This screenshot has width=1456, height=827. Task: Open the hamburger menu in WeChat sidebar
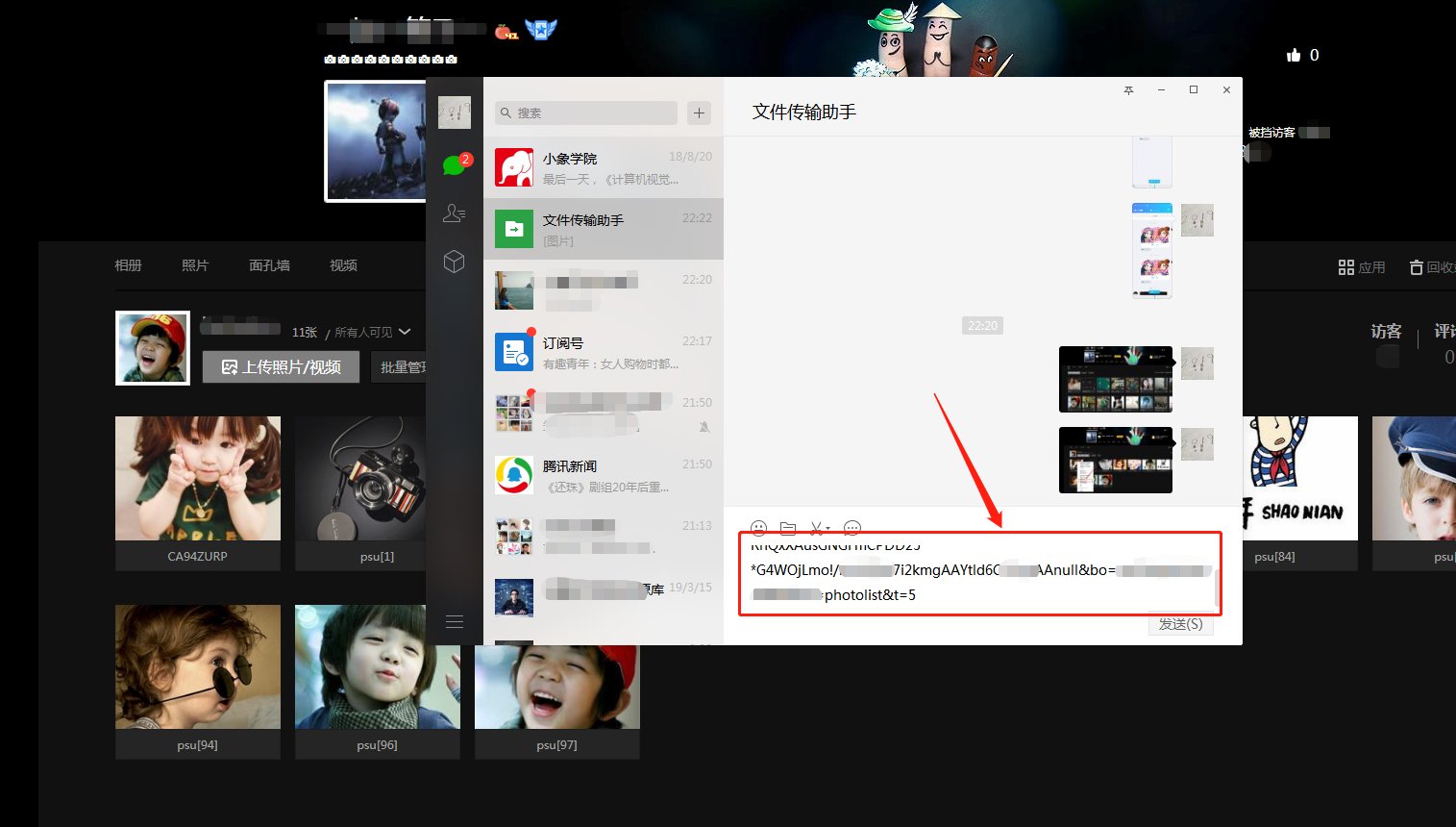tap(454, 622)
